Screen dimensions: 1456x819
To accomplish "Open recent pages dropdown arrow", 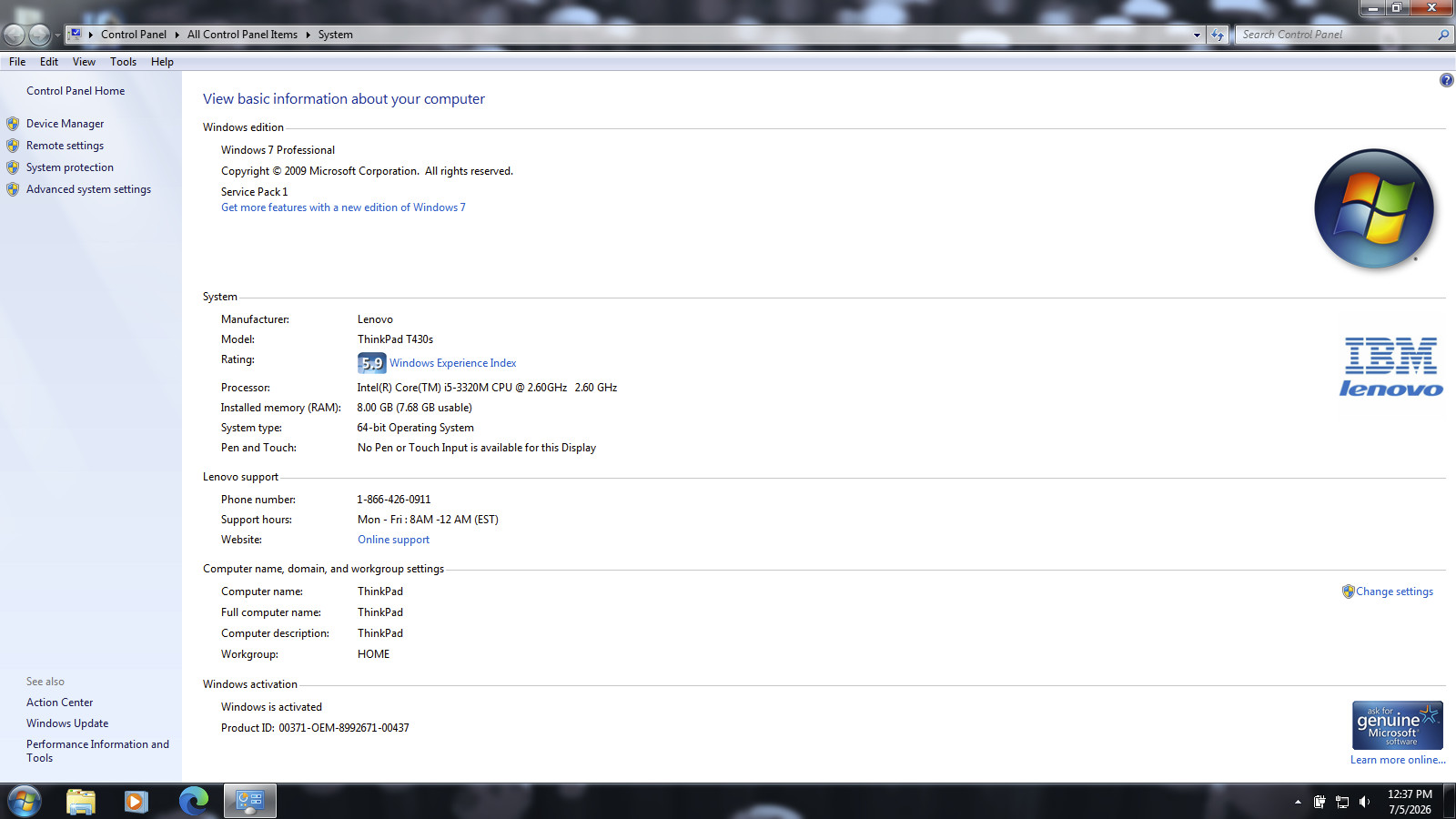I will pos(57,35).
